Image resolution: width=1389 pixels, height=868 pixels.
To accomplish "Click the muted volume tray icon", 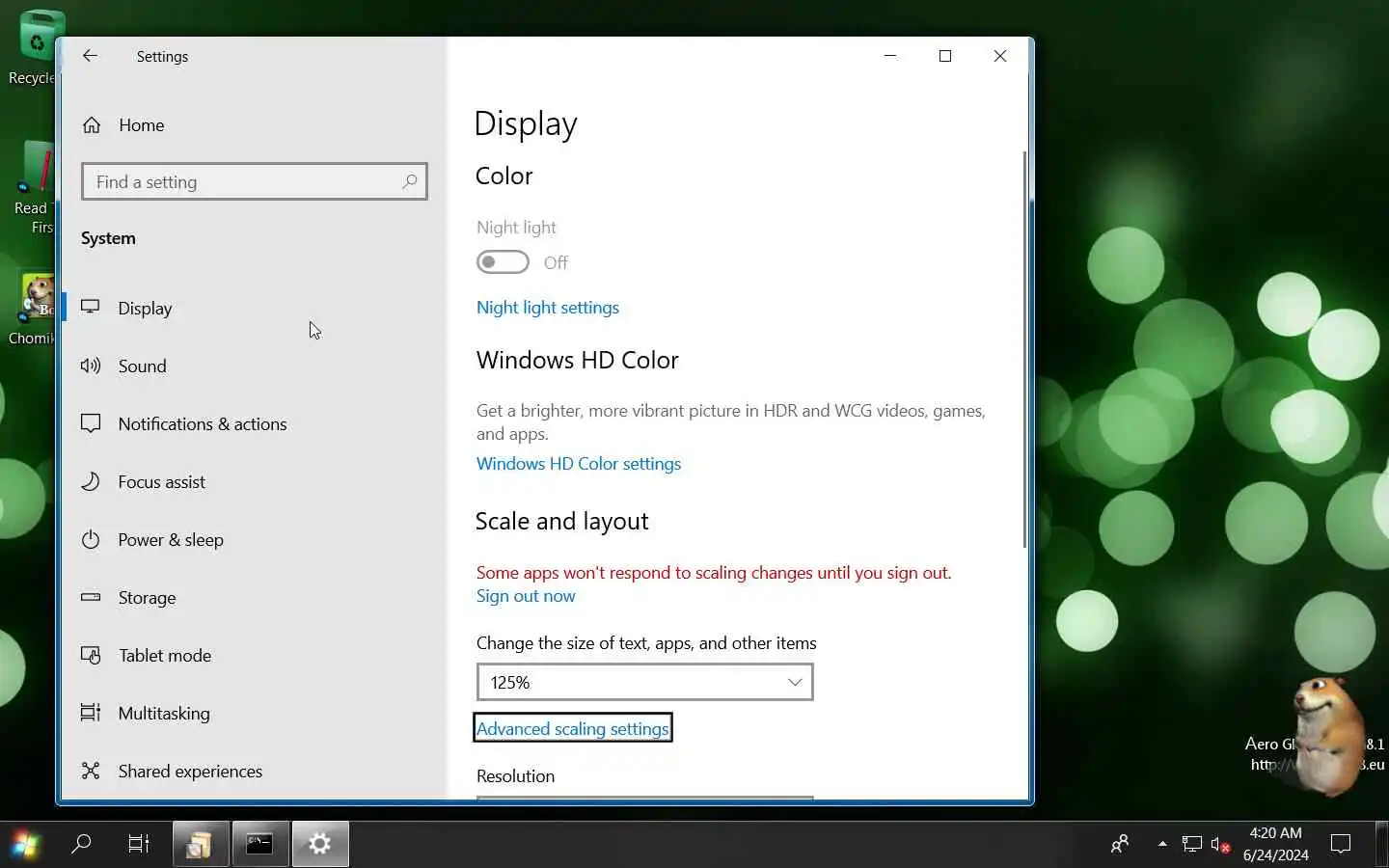I will [1220, 845].
